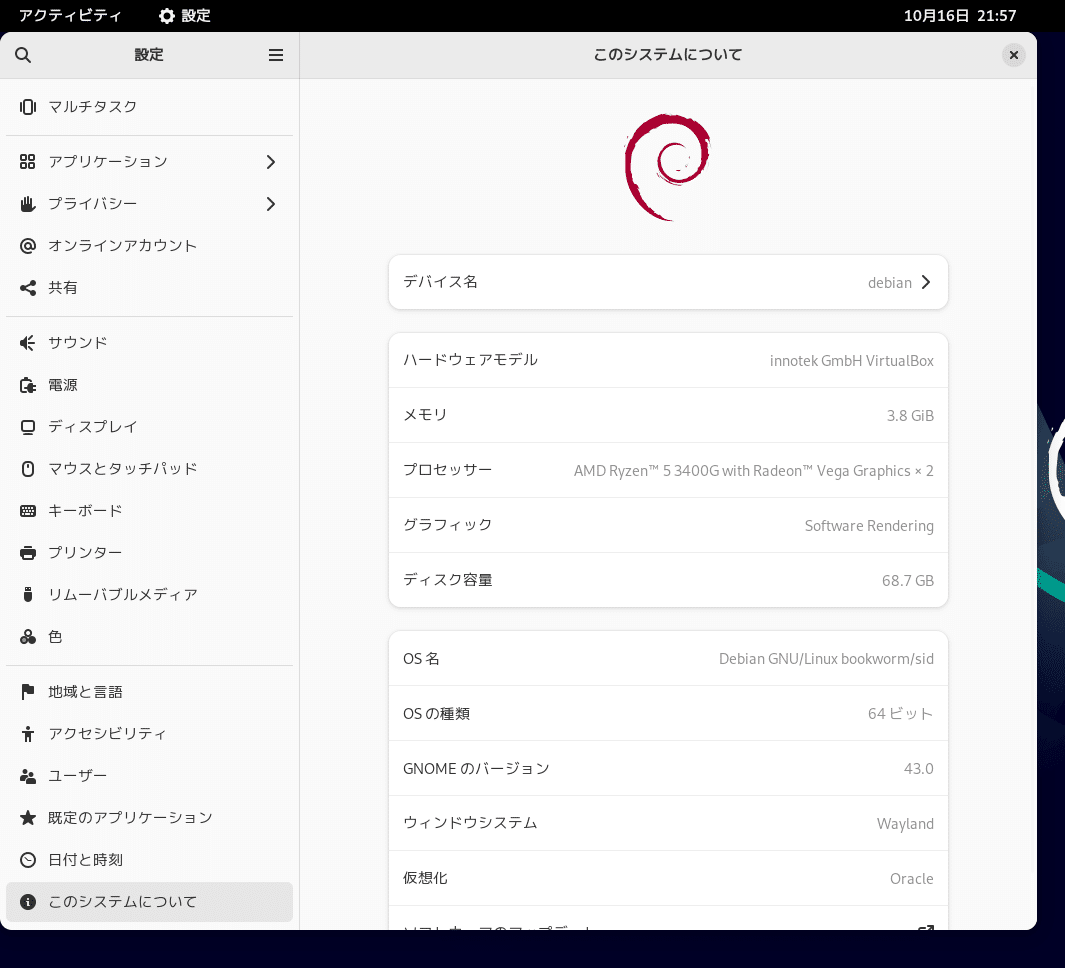Select 日付と時刻 in the sidebar
Viewport: 1065px width, 968px height.
point(149,860)
